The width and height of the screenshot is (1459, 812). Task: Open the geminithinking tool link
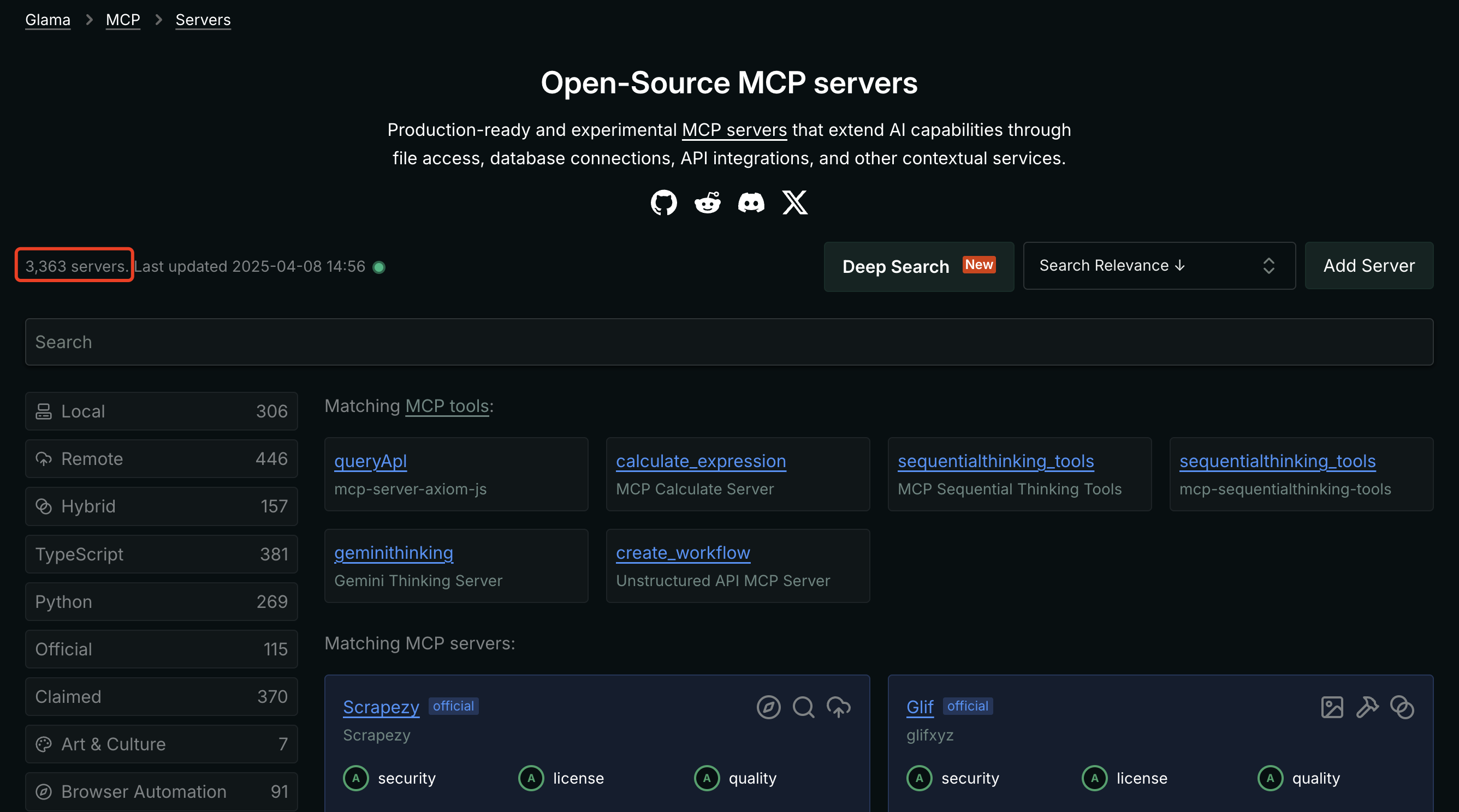[394, 553]
